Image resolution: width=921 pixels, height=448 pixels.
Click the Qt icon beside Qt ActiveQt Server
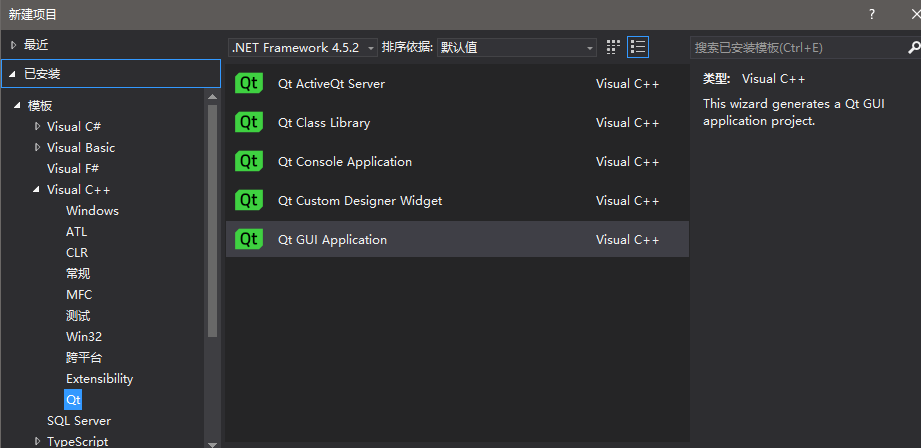(249, 83)
